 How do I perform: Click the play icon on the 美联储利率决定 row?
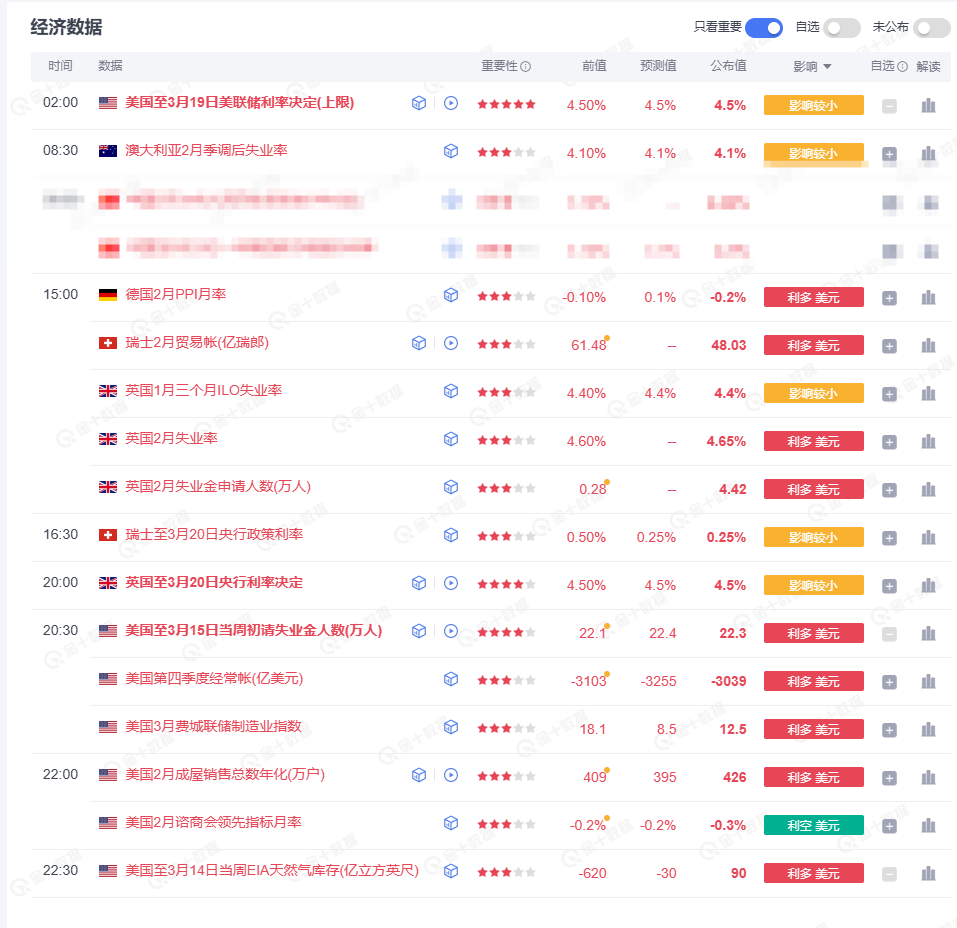pyautogui.click(x=450, y=103)
